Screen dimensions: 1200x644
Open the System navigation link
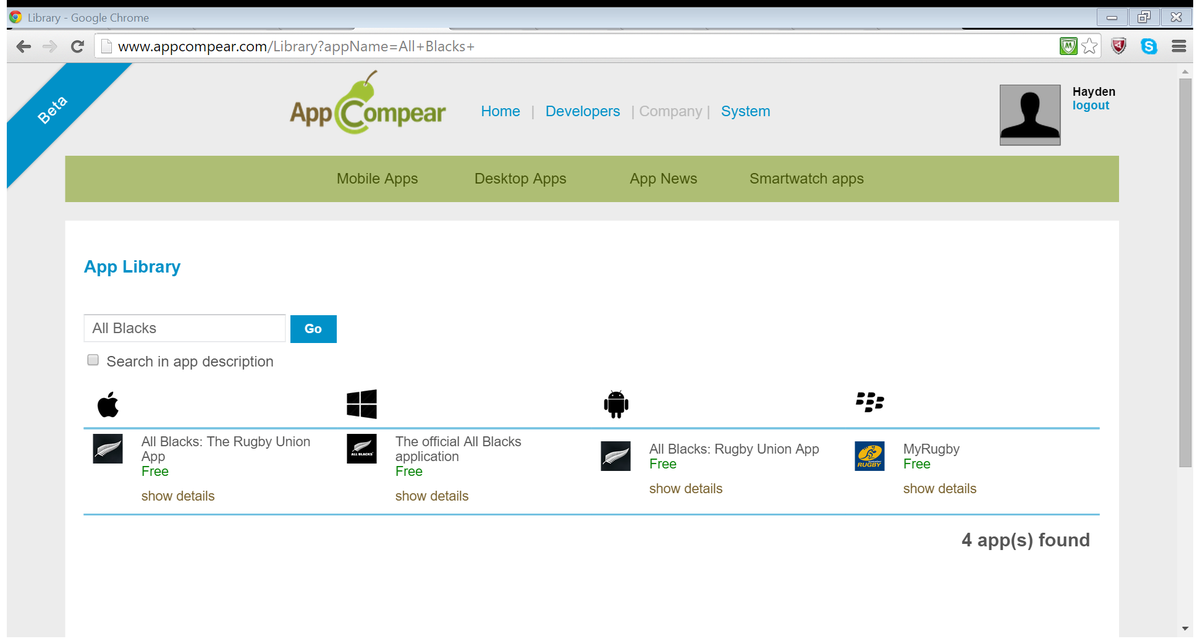tap(746, 111)
